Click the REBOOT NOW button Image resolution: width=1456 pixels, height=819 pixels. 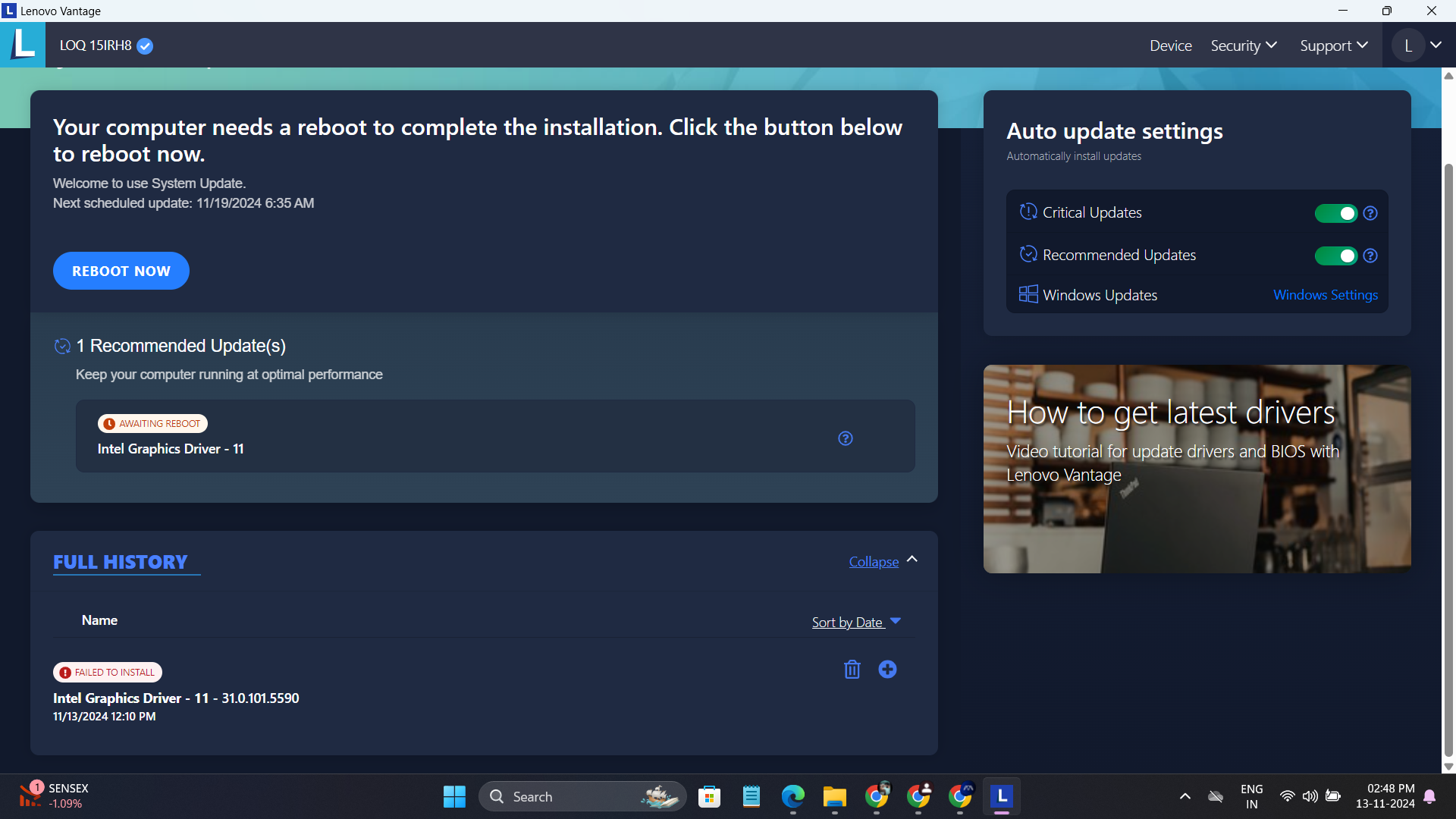pos(121,271)
